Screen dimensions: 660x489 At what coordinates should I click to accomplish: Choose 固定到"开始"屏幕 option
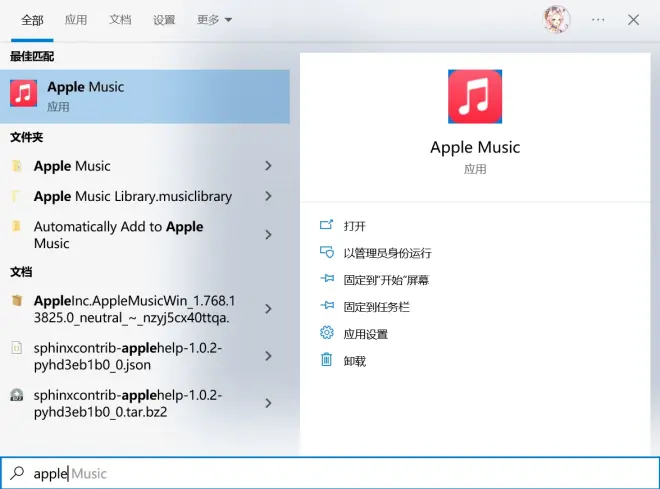coord(386,280)
